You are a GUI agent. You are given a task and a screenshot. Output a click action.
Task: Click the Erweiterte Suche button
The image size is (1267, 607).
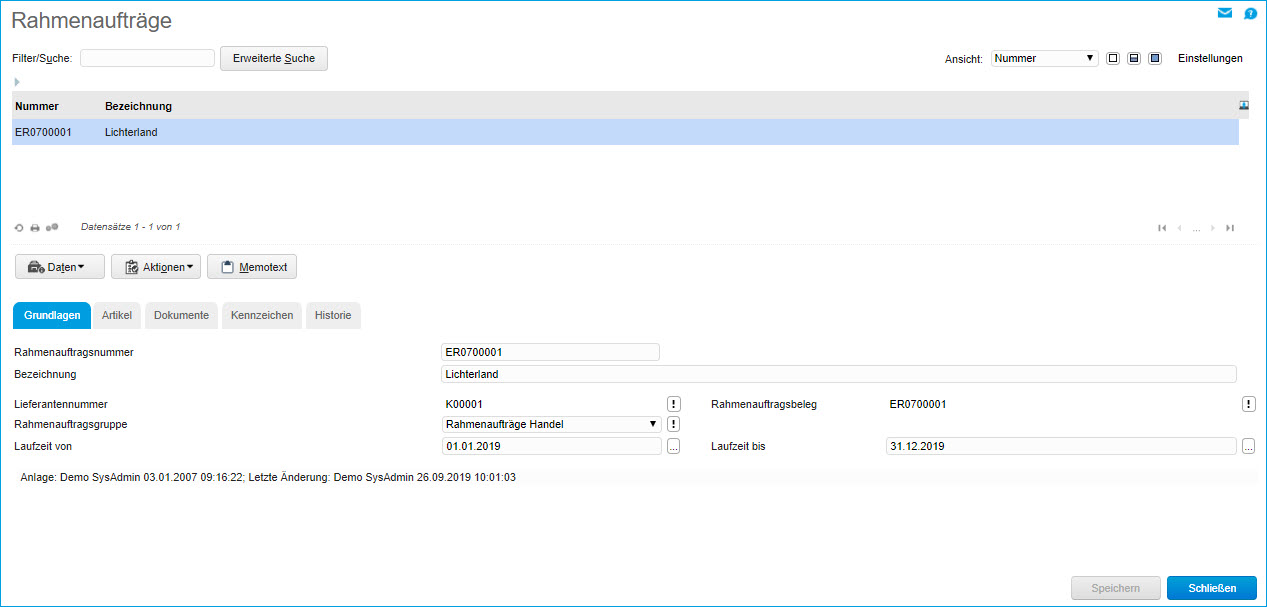[x=274, y=59]
